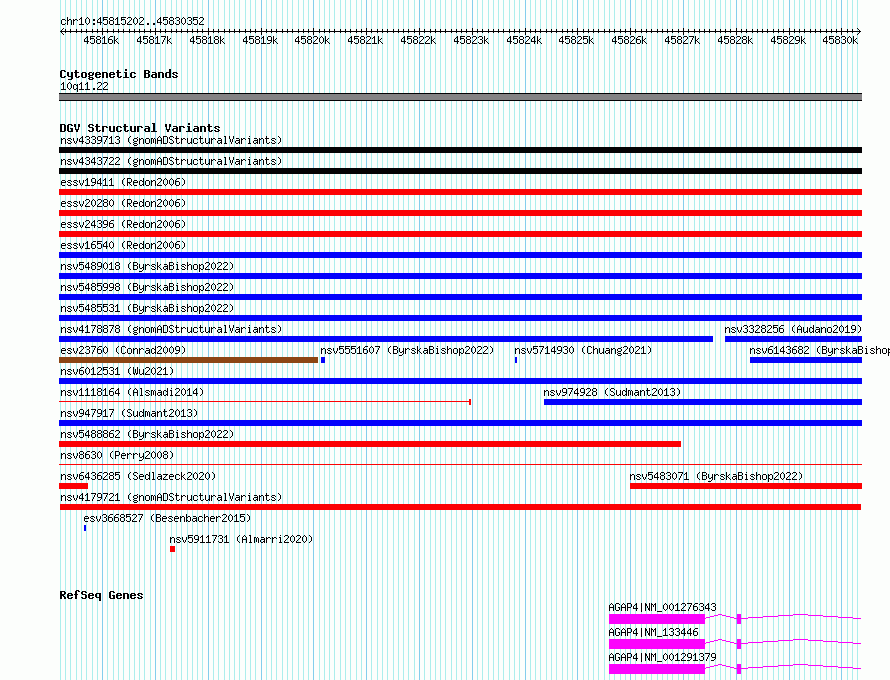The width and height of the screenshot is (890, 680).
Task: Select nsv4179721 gnomAD variant label
Action: coord(171,497)
